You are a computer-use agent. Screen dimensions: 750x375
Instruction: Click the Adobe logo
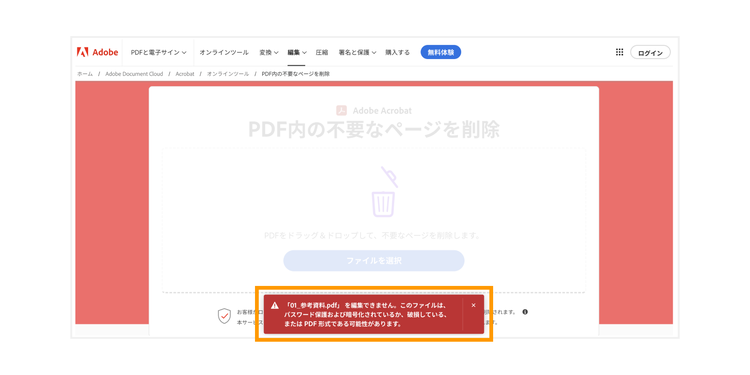(98, 52)
